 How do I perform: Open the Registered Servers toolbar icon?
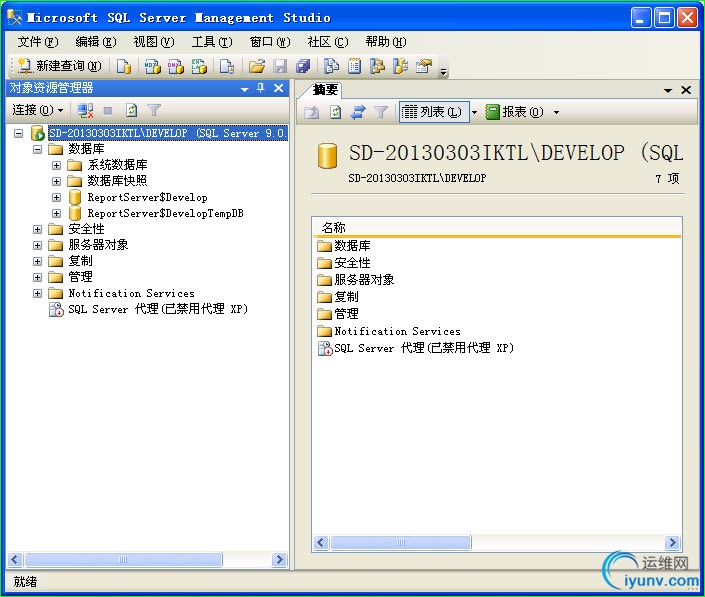[332, 67]
